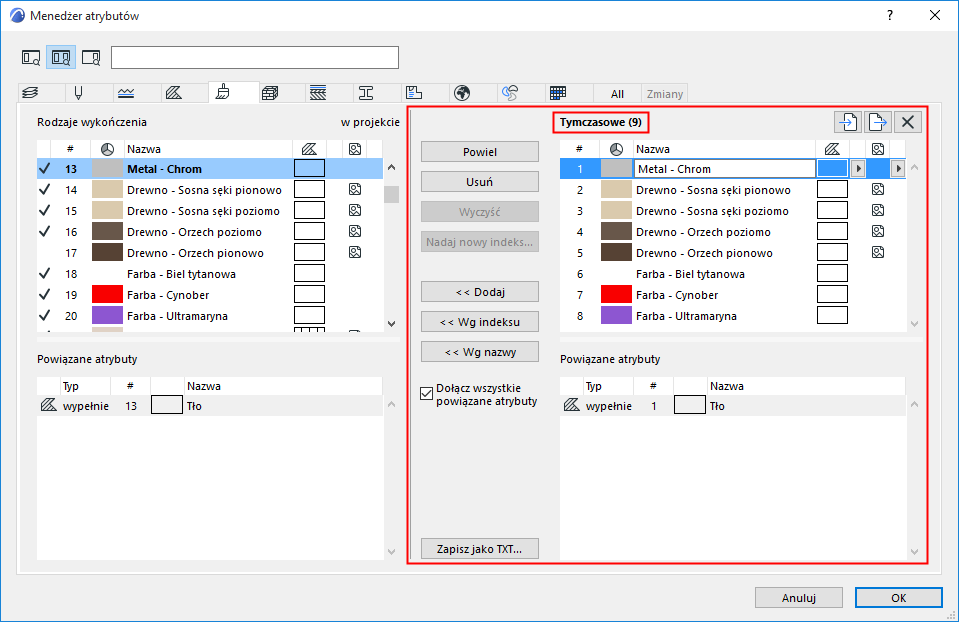This screenshot has width=959, height=622.
Task: Click texture column header icon in project list
Action: 355,149
